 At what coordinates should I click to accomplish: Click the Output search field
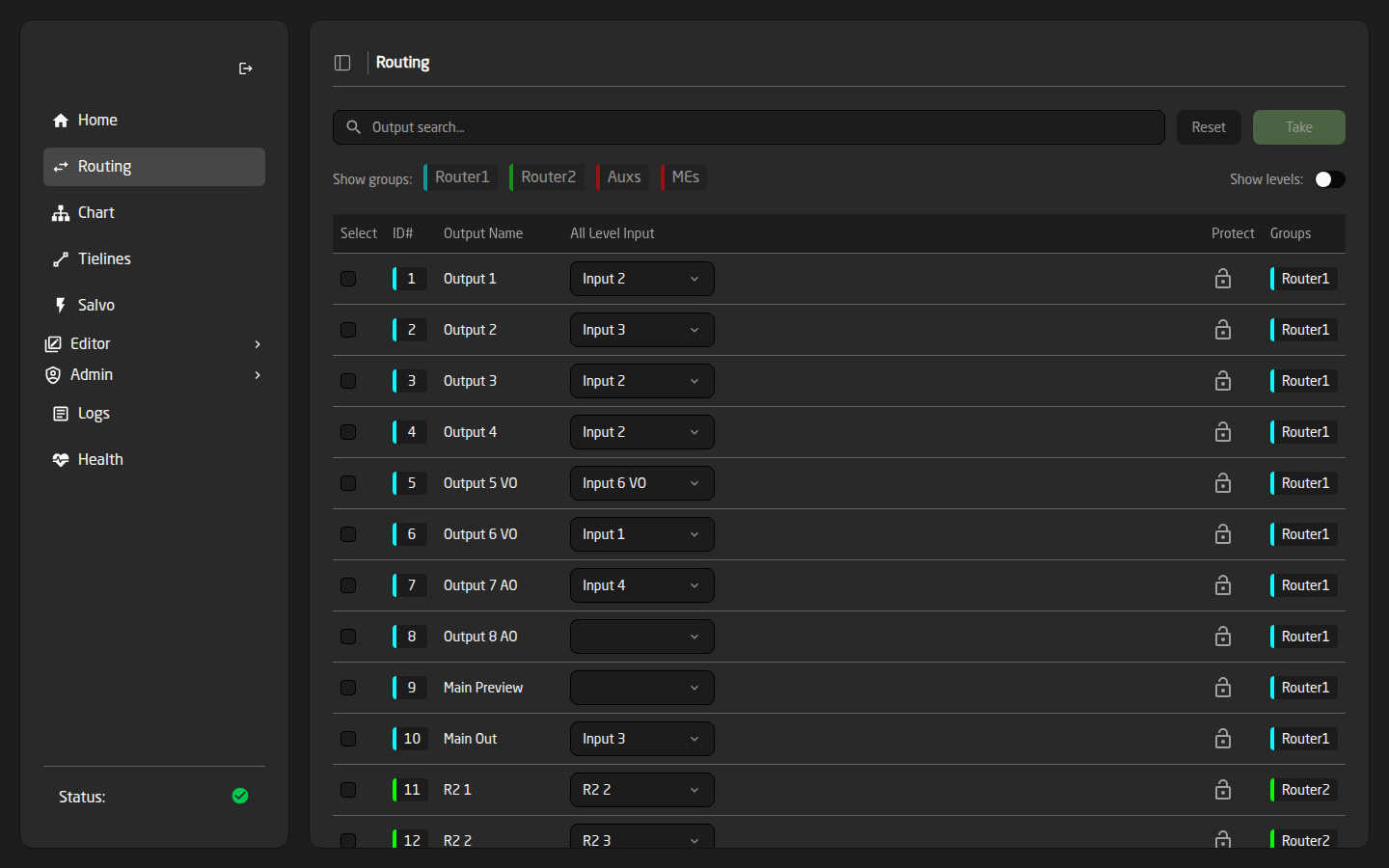click(749, 127)
